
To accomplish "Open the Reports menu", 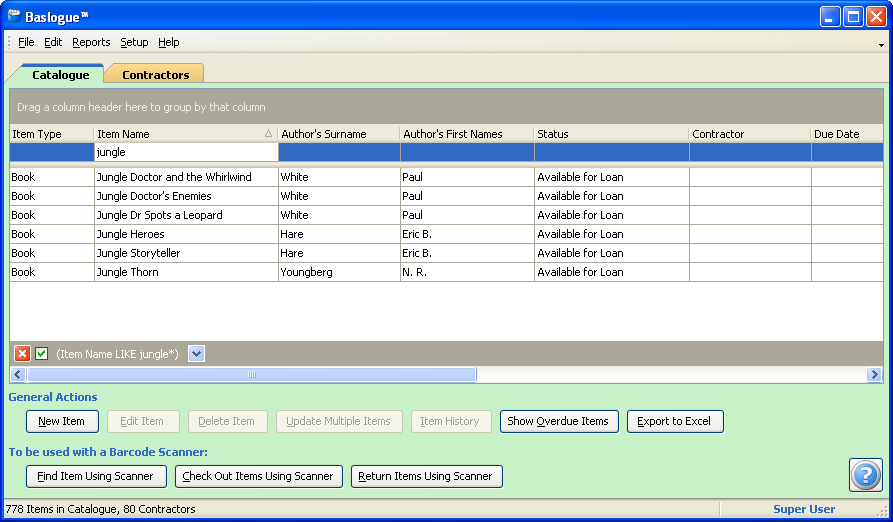I will [x=91, y=42].
